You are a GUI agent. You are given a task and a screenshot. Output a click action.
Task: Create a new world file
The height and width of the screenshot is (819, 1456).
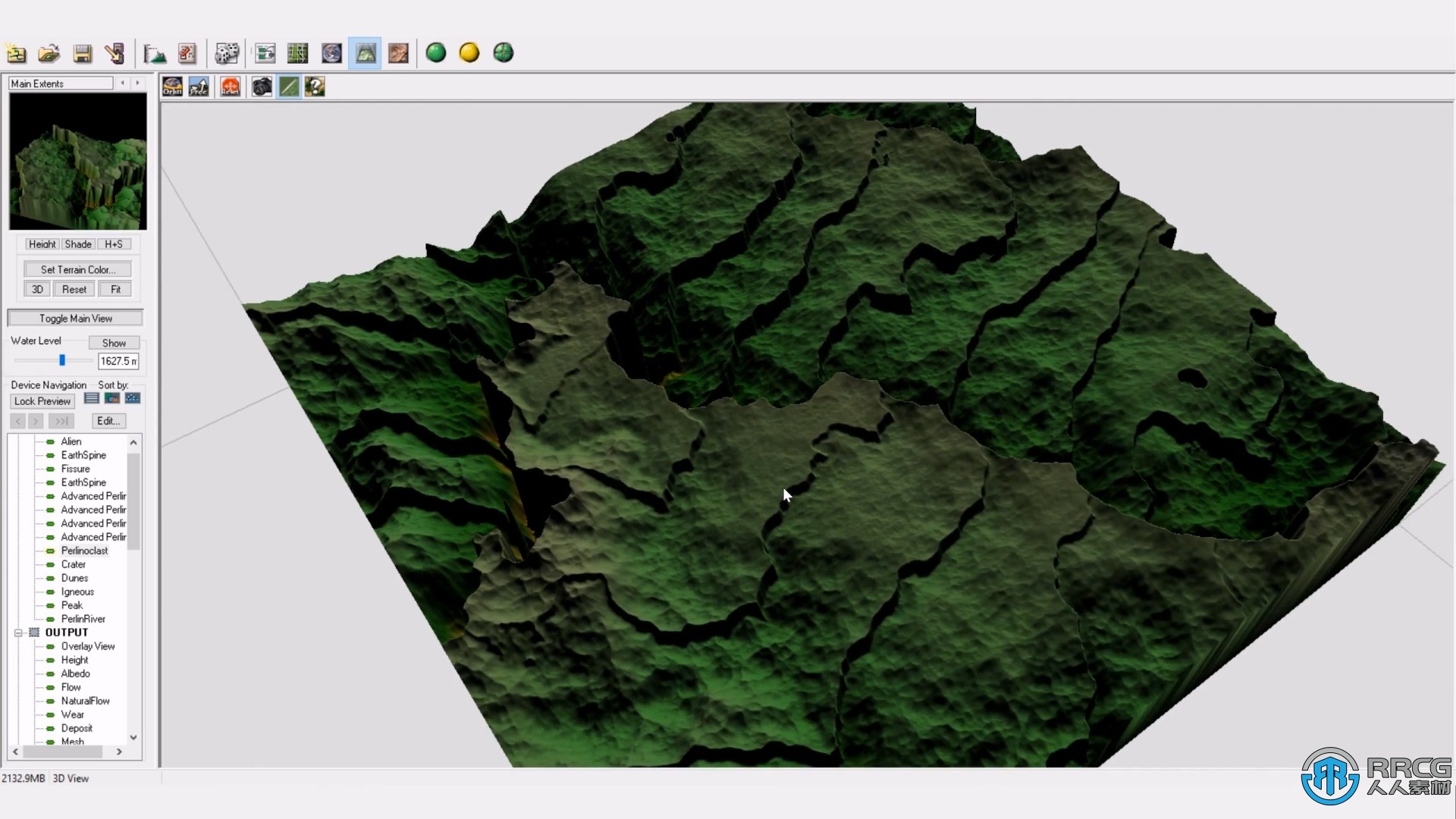coord(17,53)
